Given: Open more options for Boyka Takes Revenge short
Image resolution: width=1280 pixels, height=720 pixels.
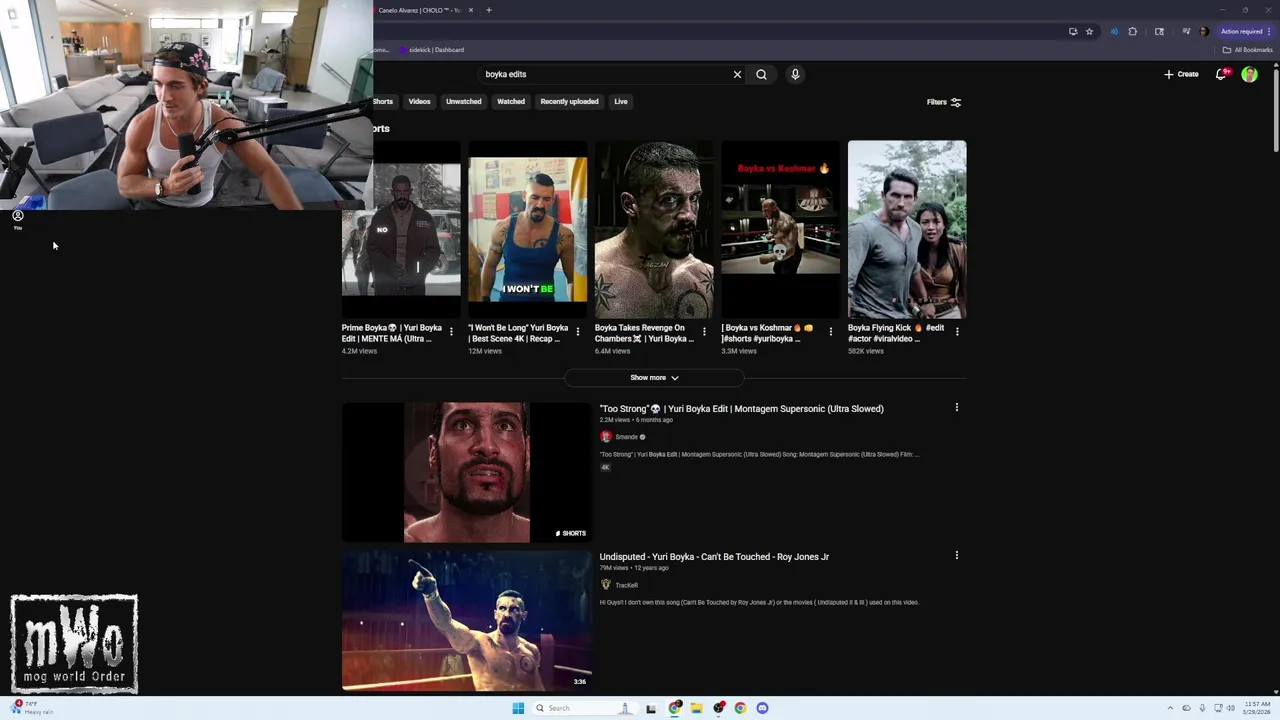Looking at the screenshot, I should coord(704,332).
